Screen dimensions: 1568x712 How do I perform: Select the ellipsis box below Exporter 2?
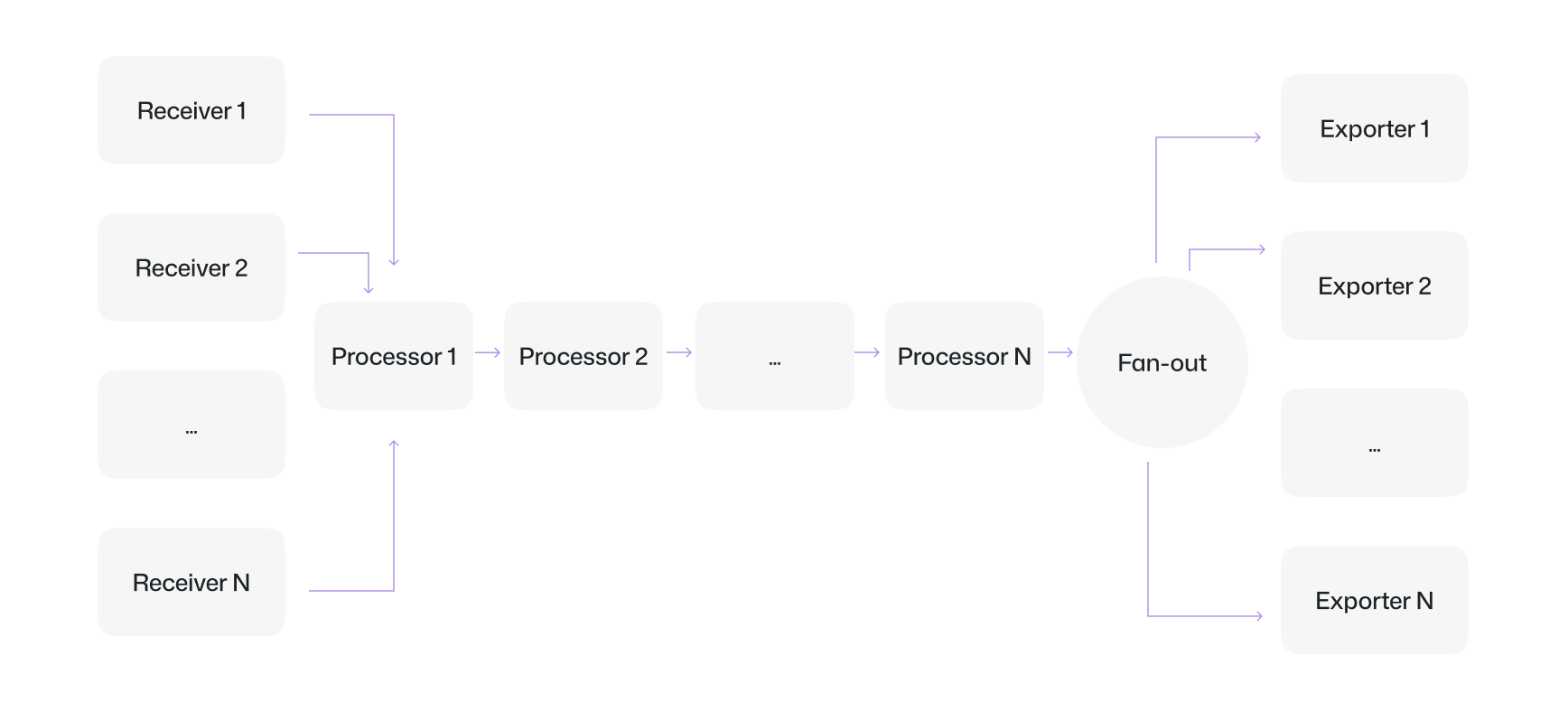tap(1375, 443)
